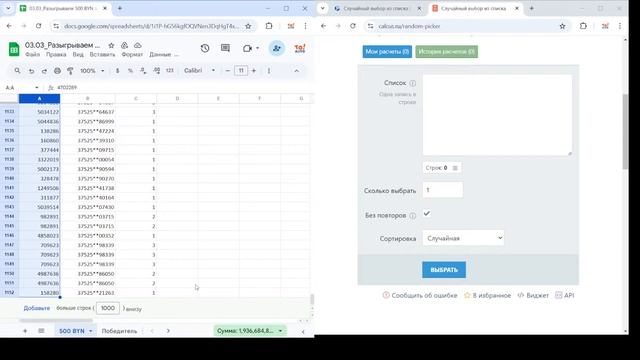The width and height of the screenshot is (640, 360).
Task: Open the all sheets list icon
Action: [41, 331]
